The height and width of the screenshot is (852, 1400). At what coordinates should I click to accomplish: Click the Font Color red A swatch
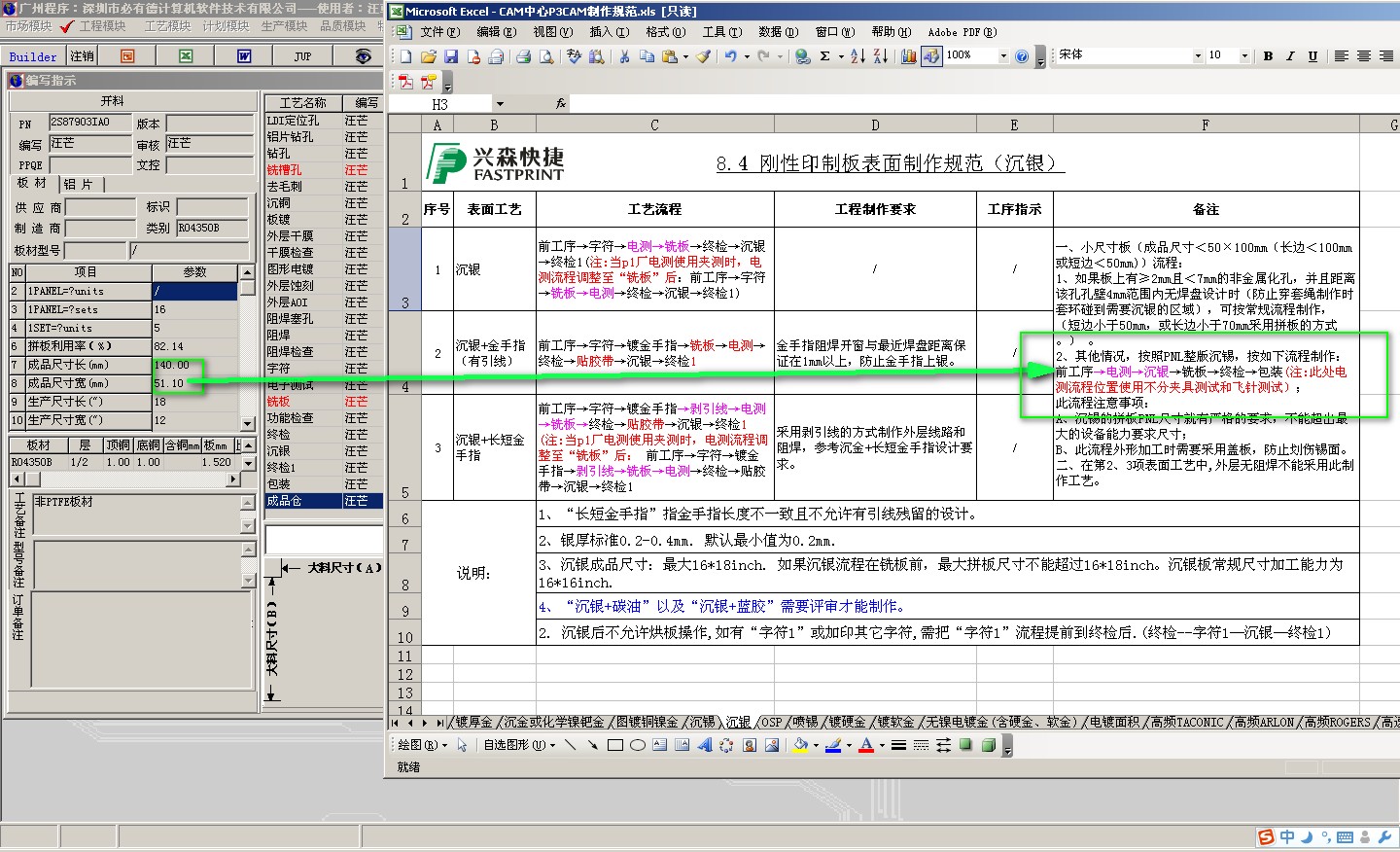point(866,745)
